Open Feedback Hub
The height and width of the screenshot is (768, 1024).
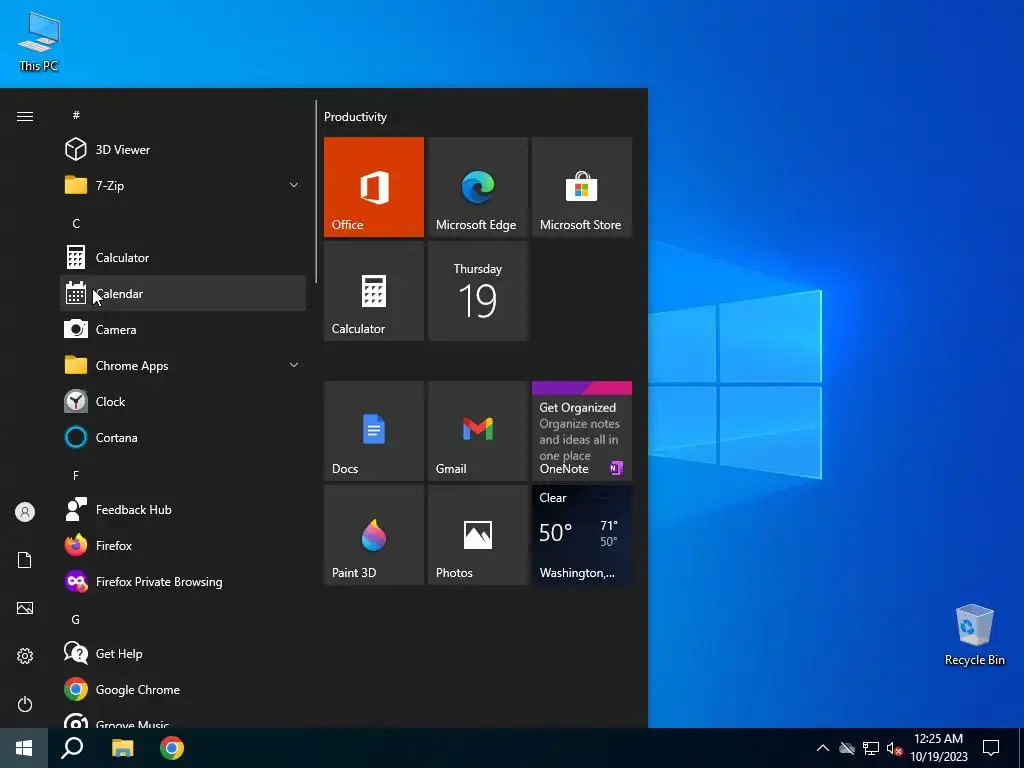[183, 509]
